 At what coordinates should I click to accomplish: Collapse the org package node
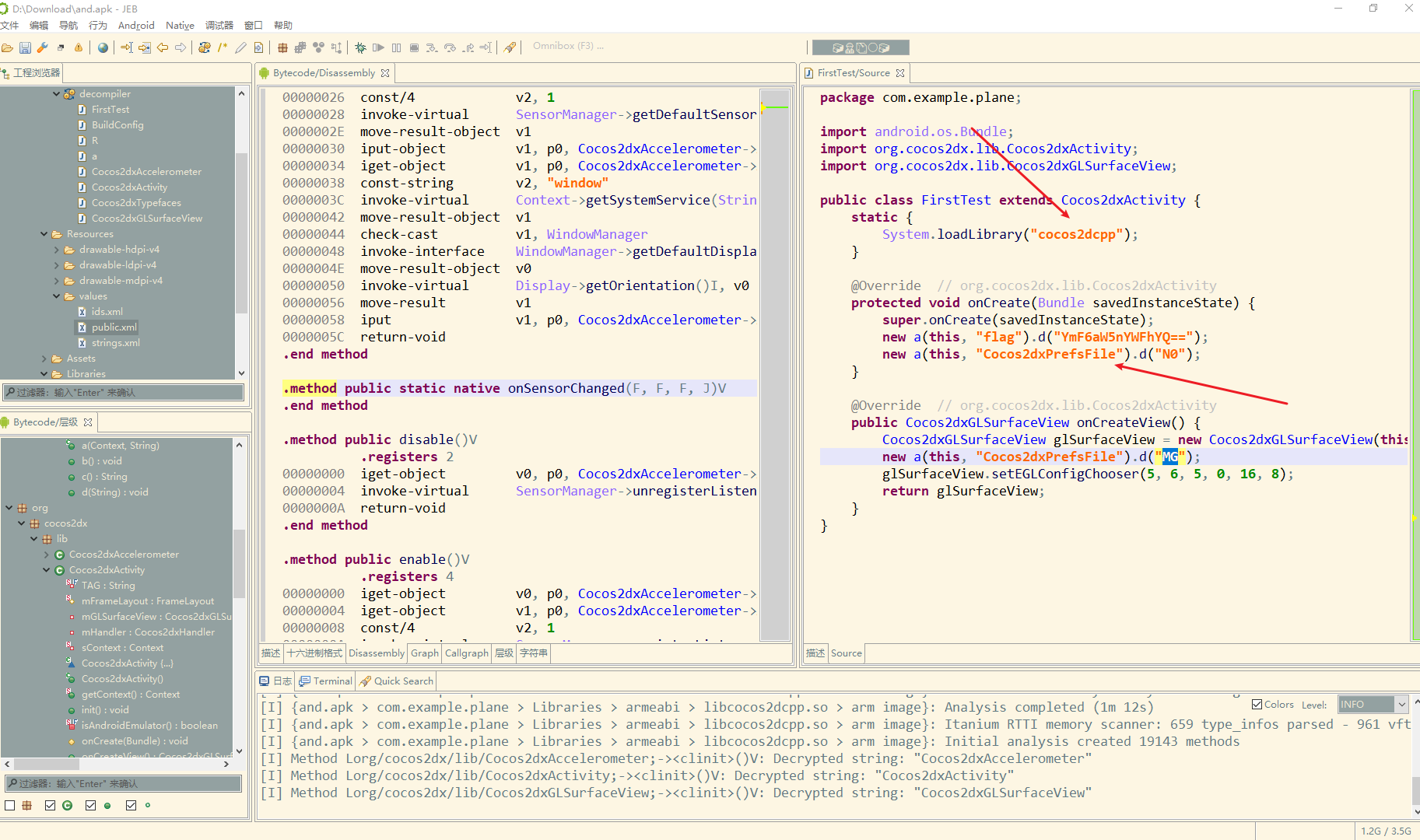9,508
